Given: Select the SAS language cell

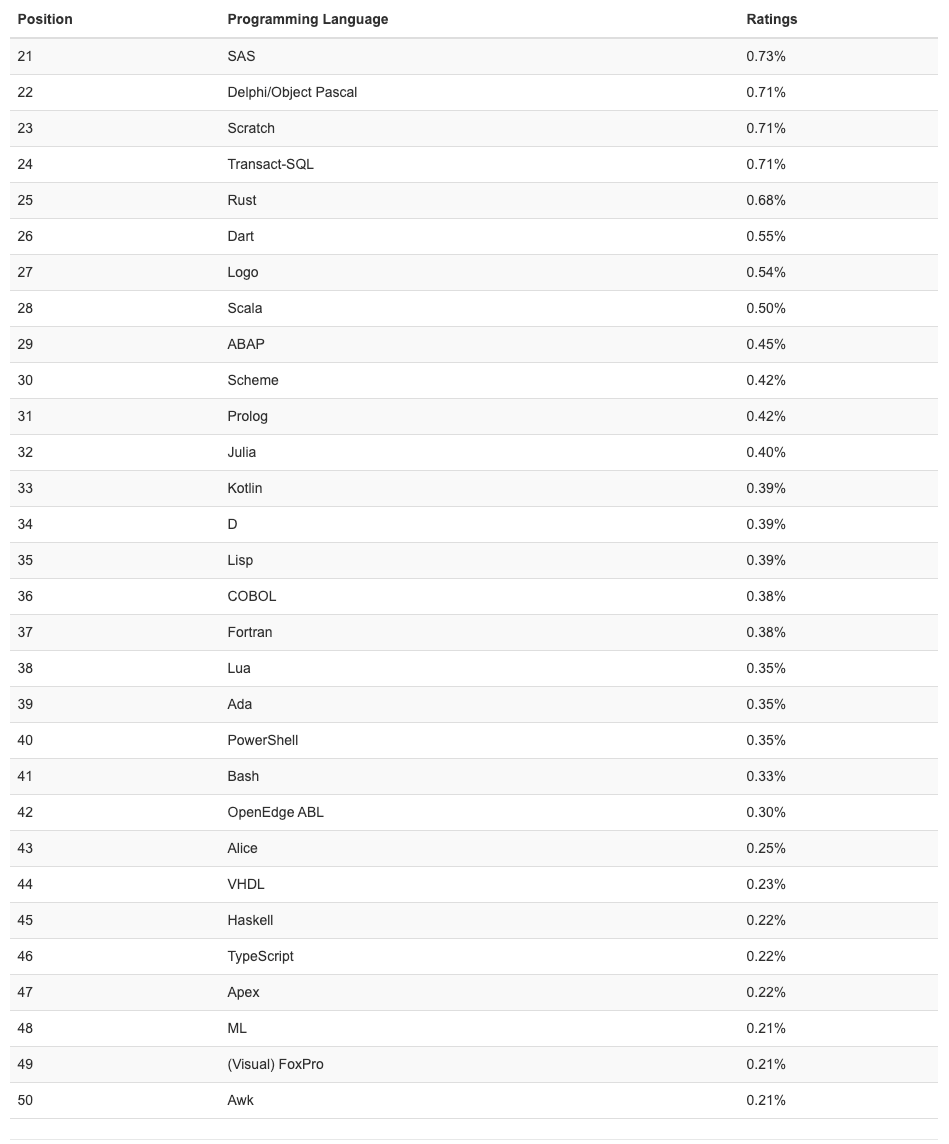Looking at the screenshot, I should [x=241, y=56].
